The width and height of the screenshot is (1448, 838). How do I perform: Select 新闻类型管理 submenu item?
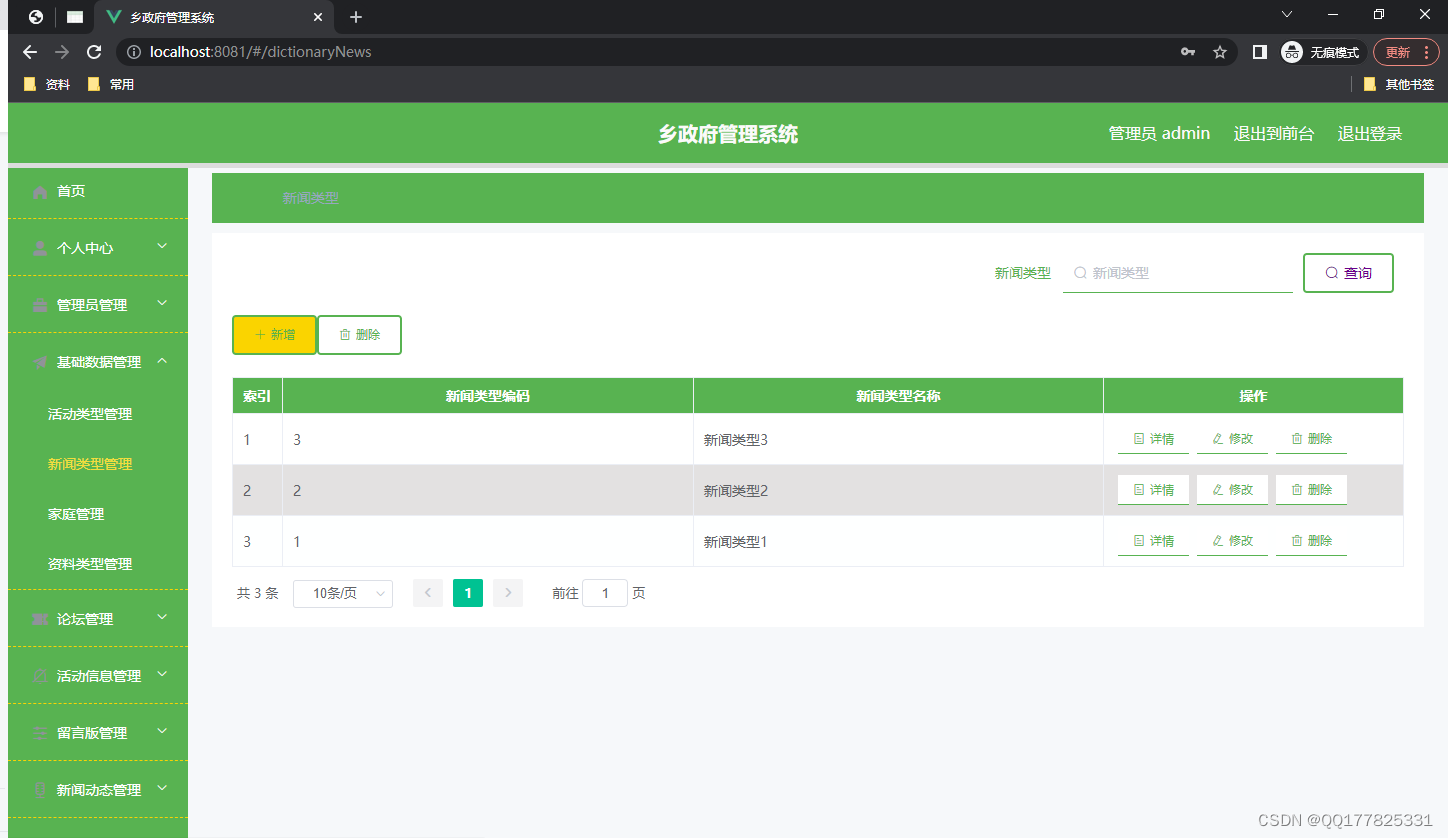pos(90,464)
